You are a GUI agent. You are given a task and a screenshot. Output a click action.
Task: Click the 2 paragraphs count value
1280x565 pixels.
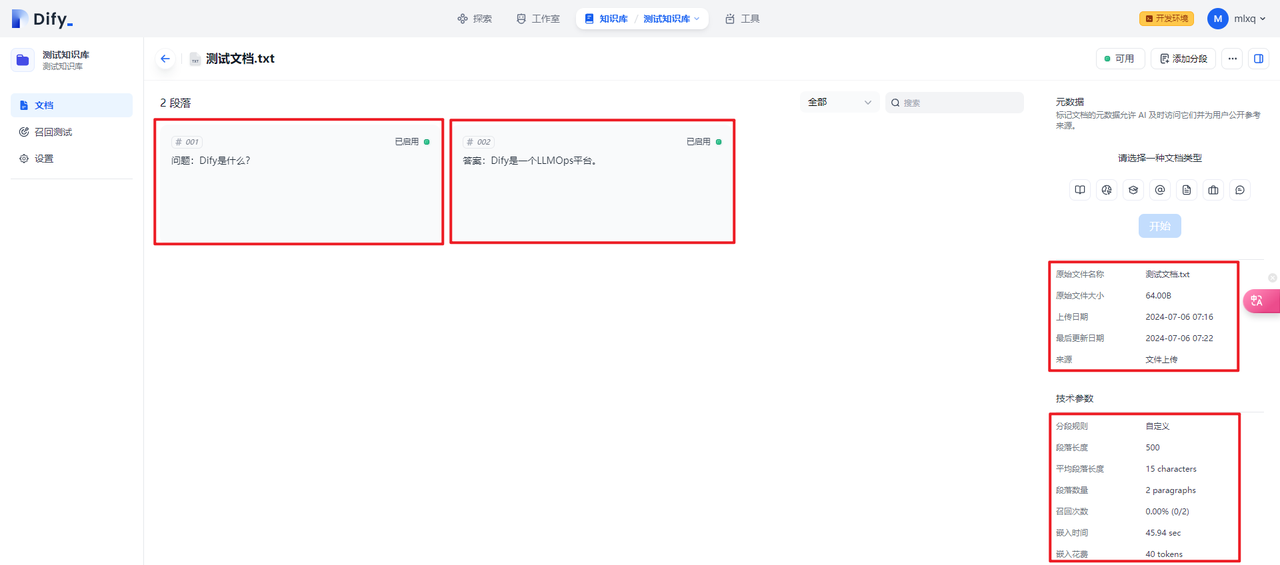(1171, 490)
